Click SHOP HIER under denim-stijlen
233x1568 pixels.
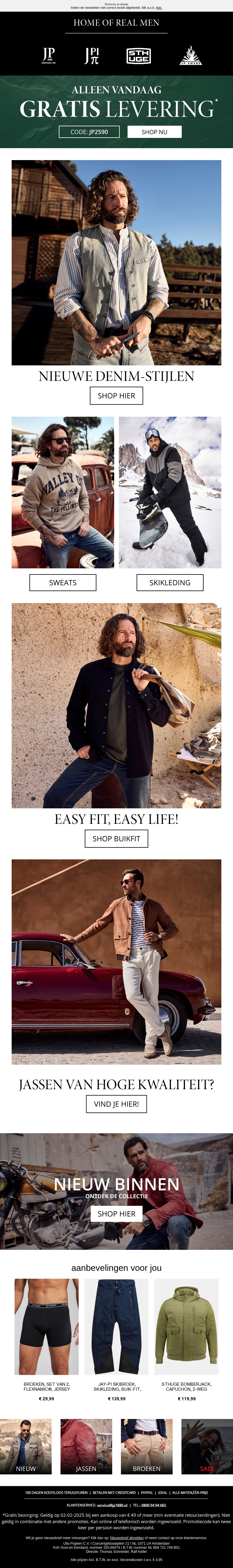pyautogui.click(x=116, y=396)
